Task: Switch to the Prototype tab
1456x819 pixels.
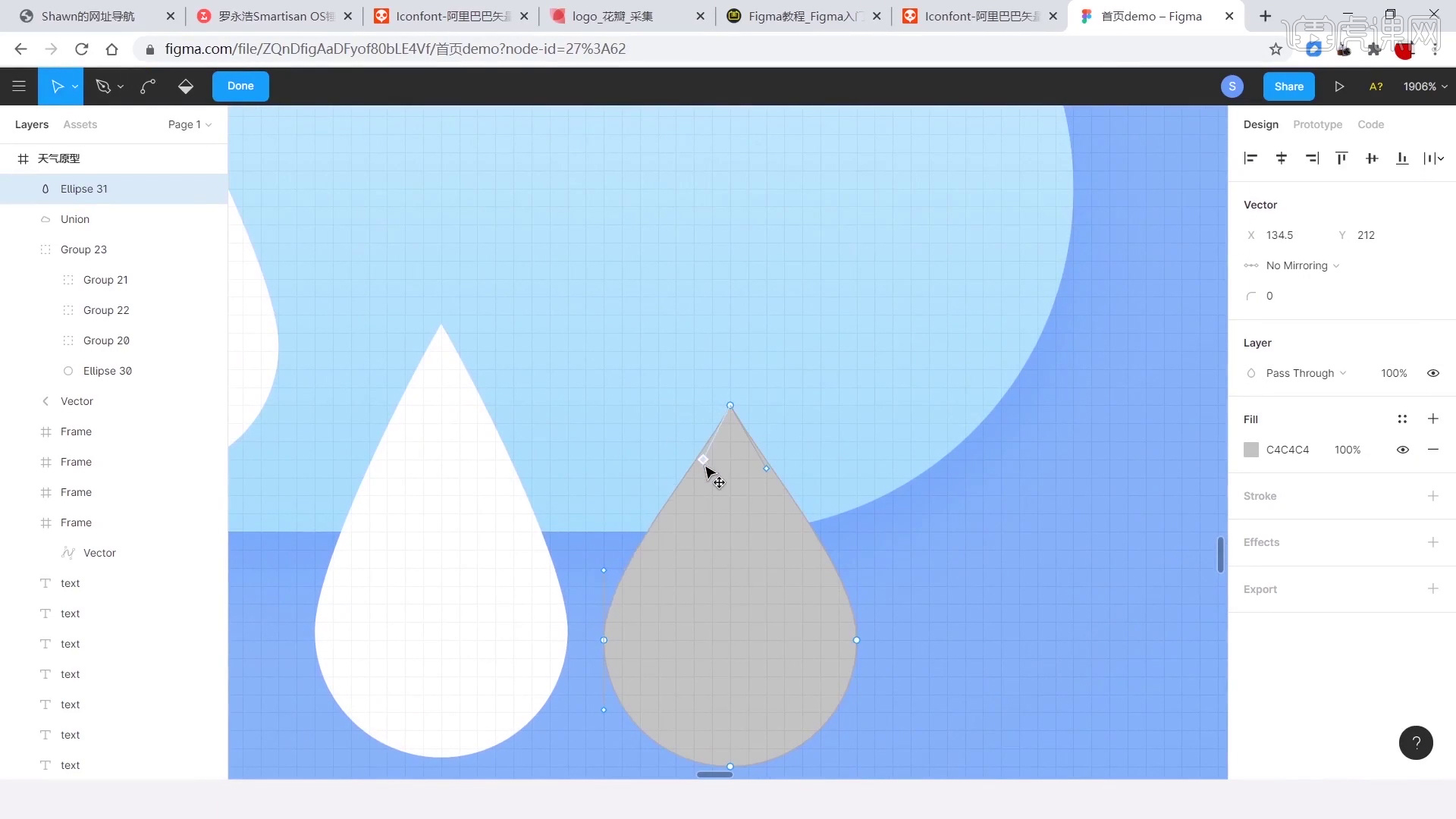Action: (x=1317, y=124)
